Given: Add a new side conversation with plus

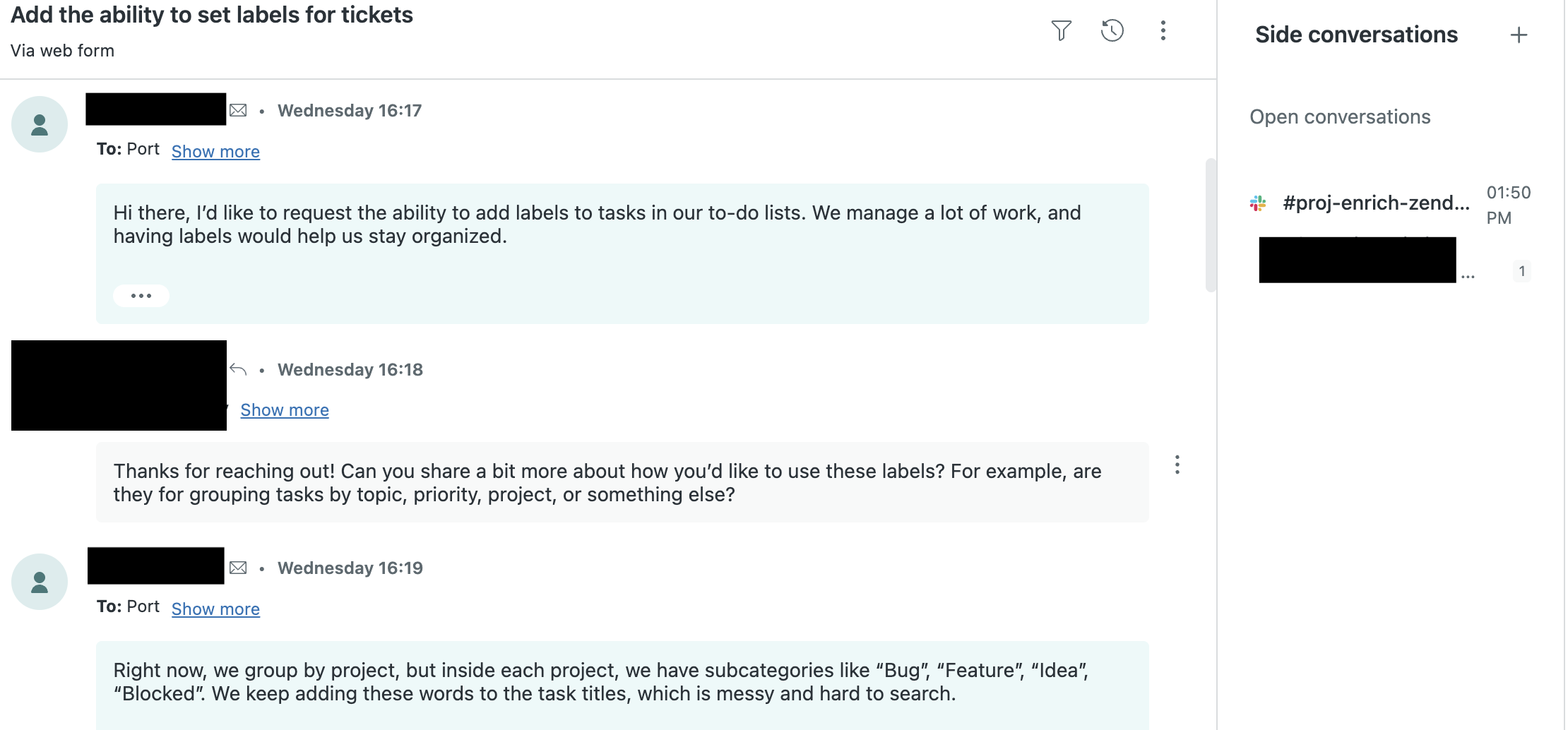Looking at the screenshot, I should pyautogui.click(x=1519, y=35).
